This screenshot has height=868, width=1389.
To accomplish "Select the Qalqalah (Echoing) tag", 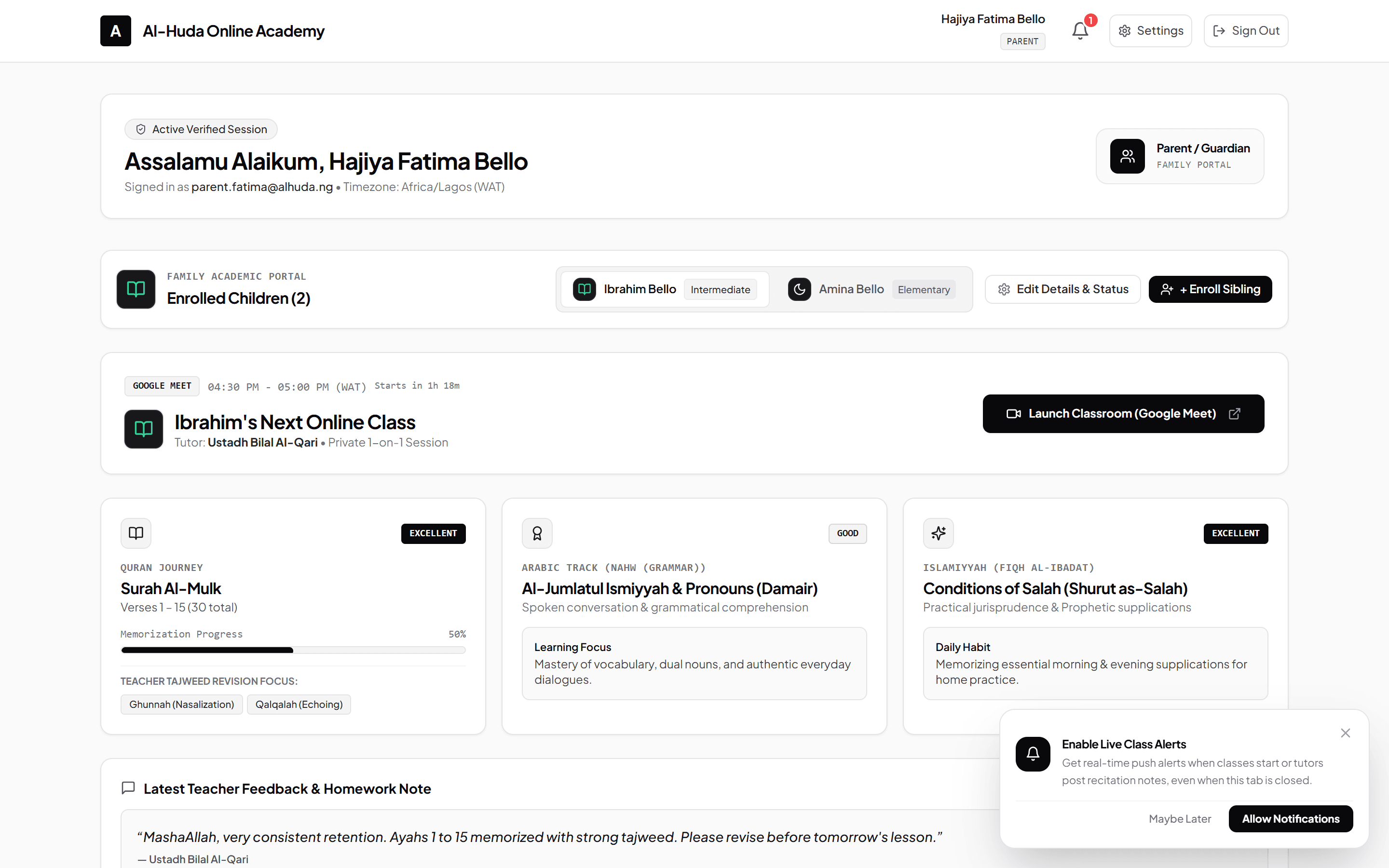I will pos(299,705).
